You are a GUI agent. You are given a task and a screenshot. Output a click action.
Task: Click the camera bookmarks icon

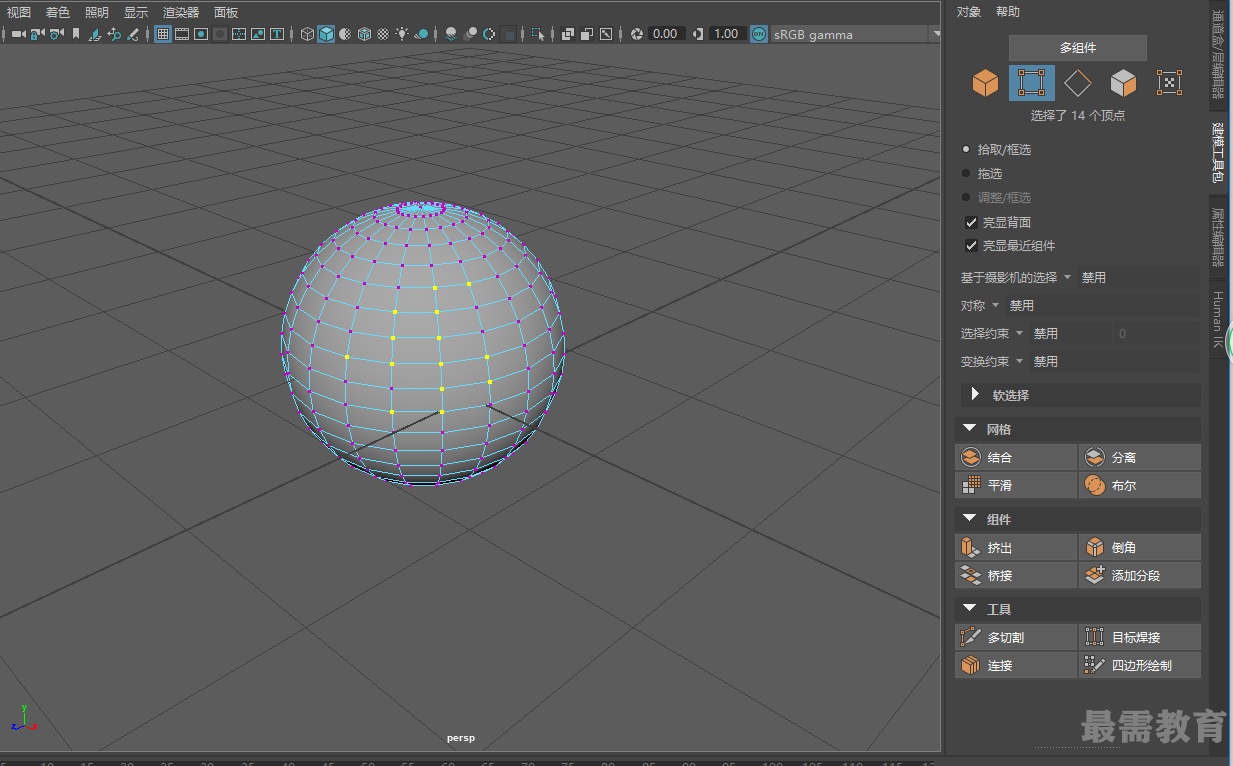(75, 34)
